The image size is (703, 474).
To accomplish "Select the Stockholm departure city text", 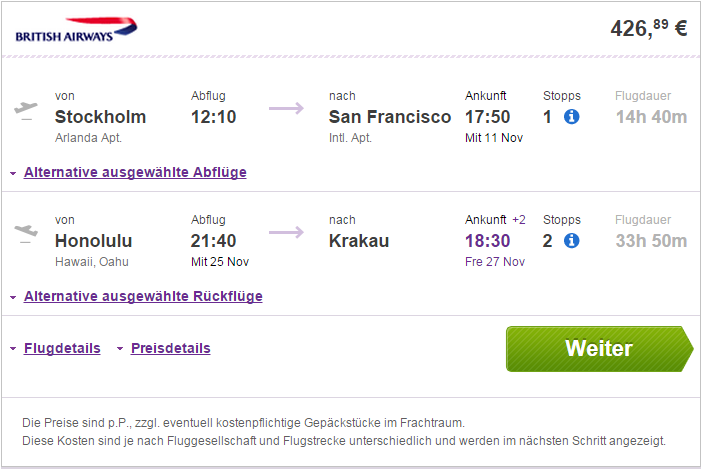I will click(x=100, y=117).
